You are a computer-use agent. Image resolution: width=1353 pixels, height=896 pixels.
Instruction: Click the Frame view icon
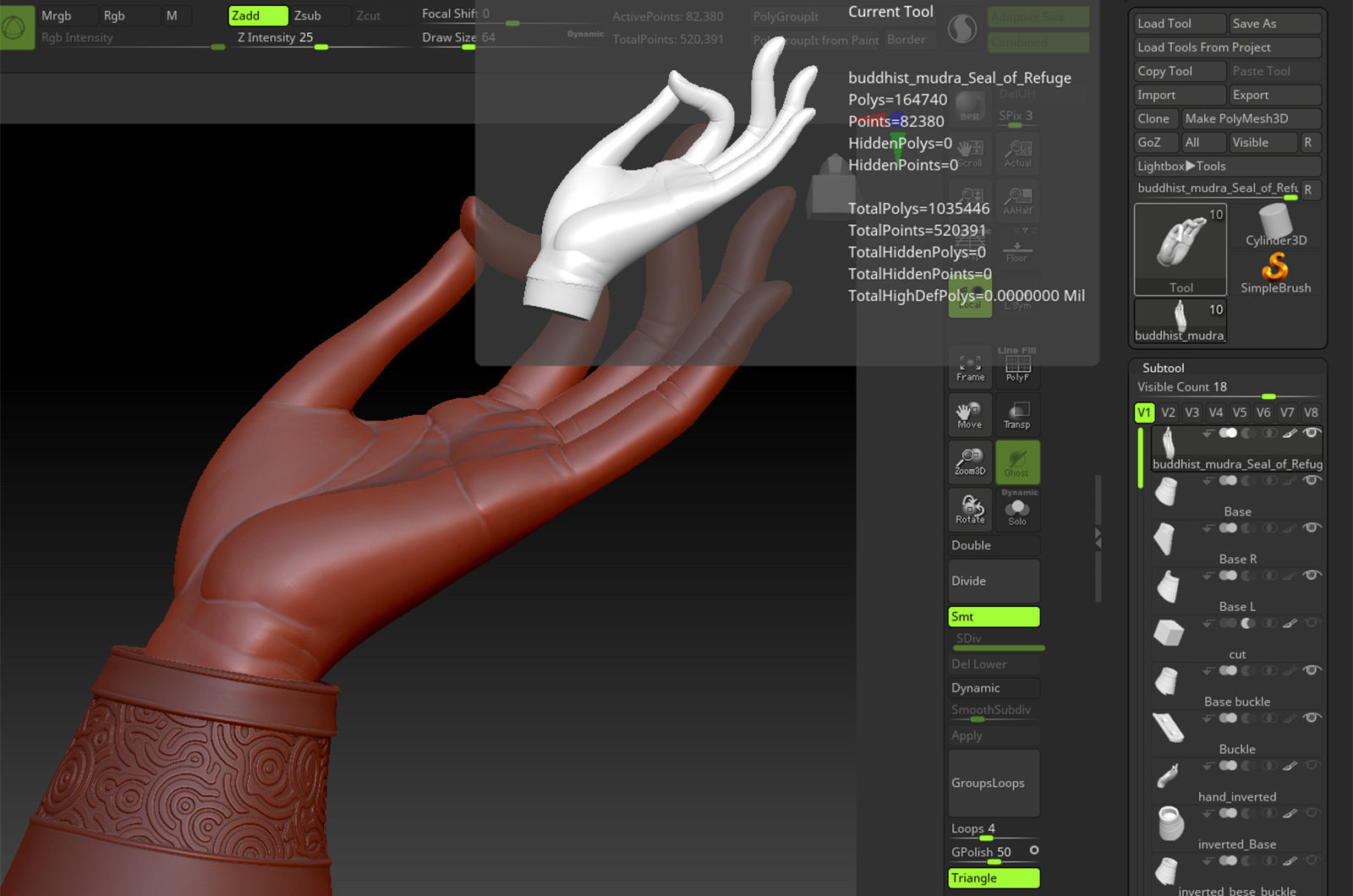970,368
